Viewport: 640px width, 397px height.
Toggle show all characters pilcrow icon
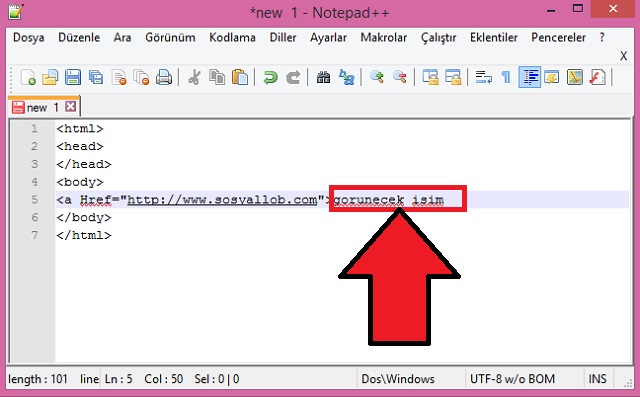click(x=506, y=77)
